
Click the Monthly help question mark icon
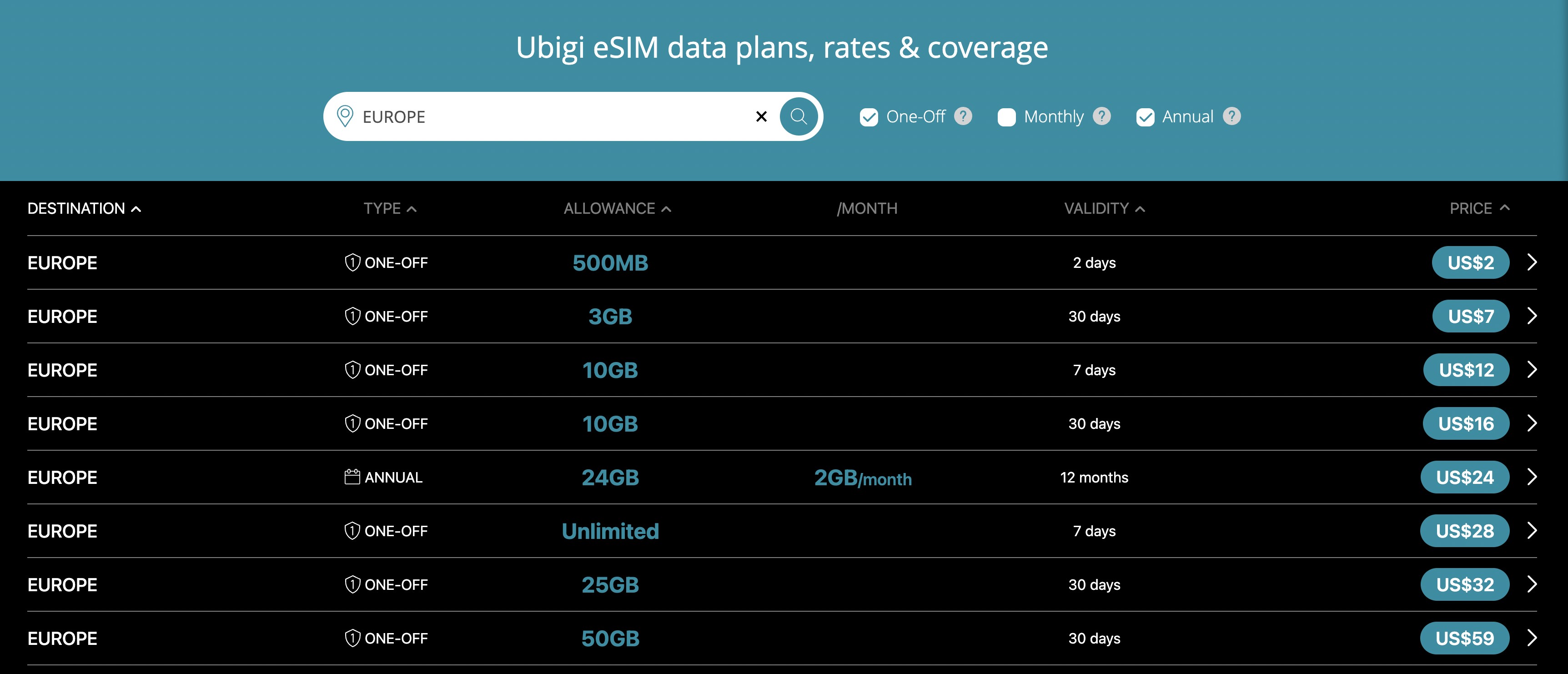point(1102,116)
